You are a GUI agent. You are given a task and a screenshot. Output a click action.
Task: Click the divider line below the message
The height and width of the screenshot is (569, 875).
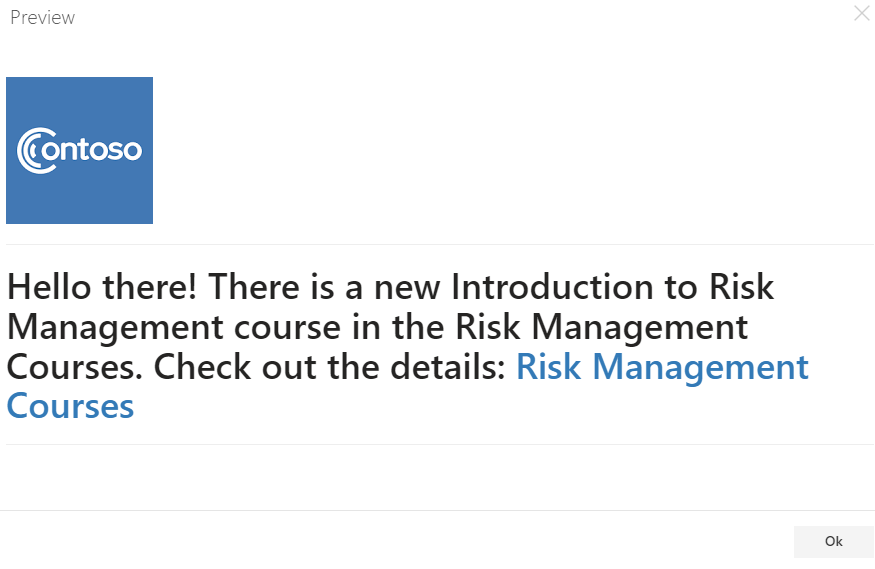440,445
